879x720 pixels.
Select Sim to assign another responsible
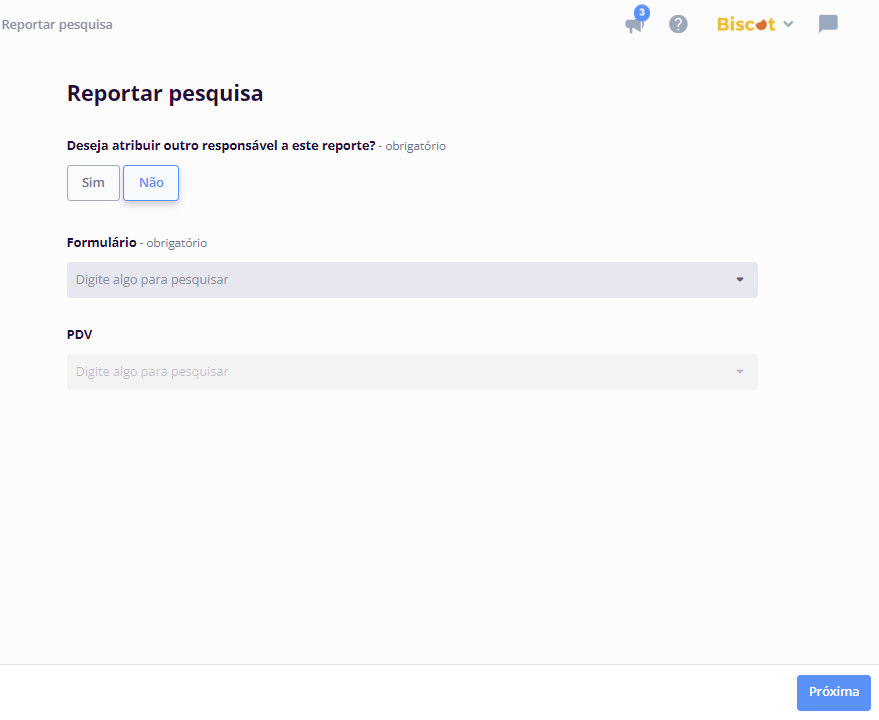click(x=93, y=183)
